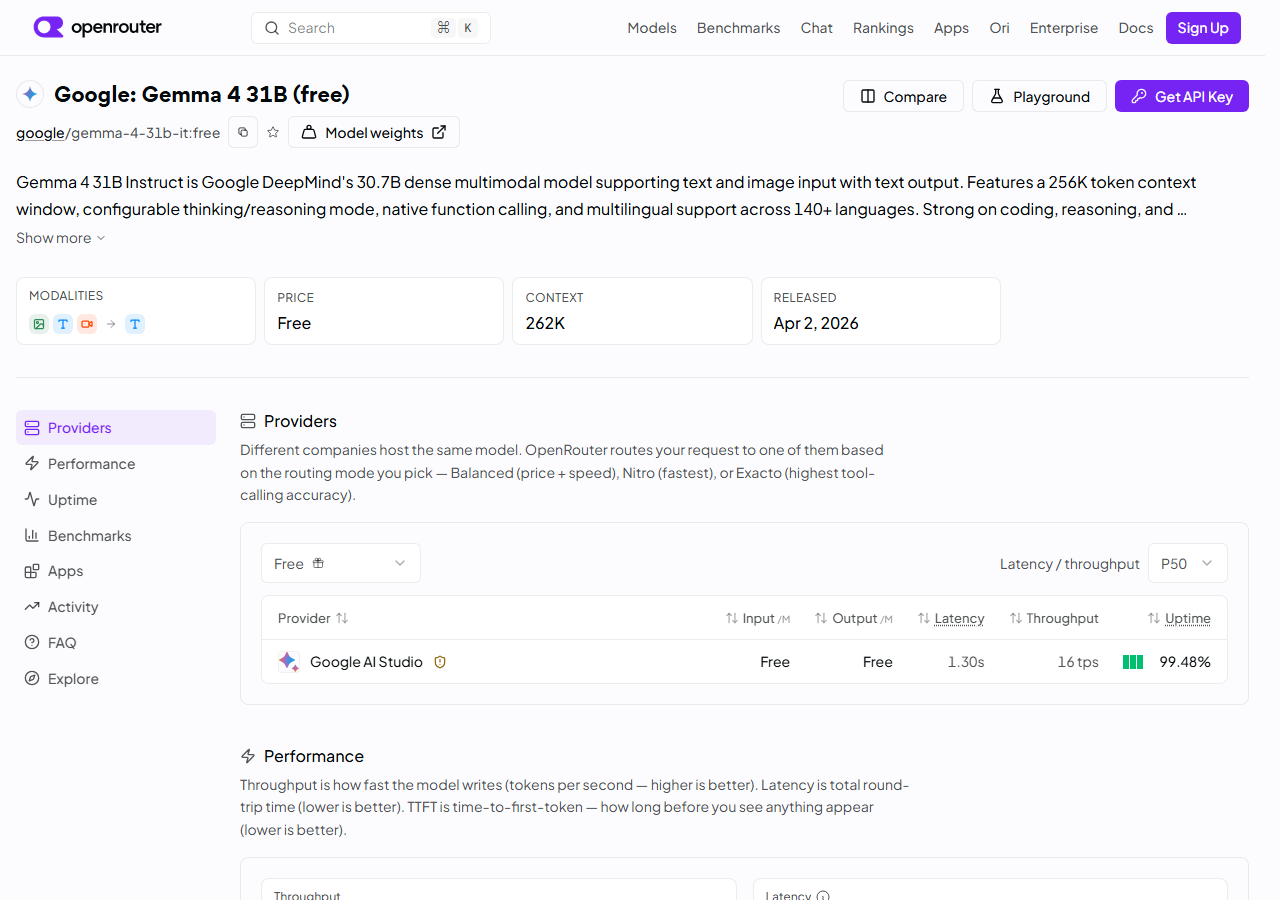This screenshot has height=900, width=1280.
Task: Click the Performance section lightning icon
Action: coord(248,756)
